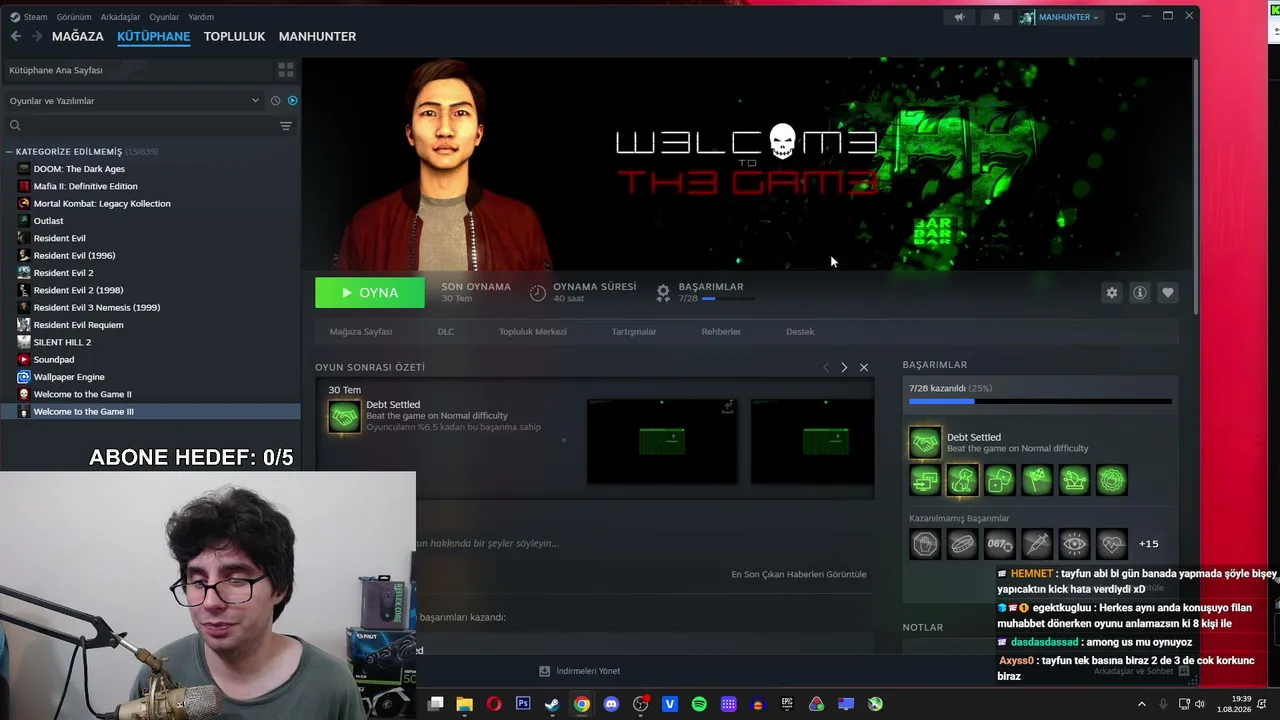The image size is (1280, 720).
Task: View the monitors transfer achievement icon
Action: (925, 480)
